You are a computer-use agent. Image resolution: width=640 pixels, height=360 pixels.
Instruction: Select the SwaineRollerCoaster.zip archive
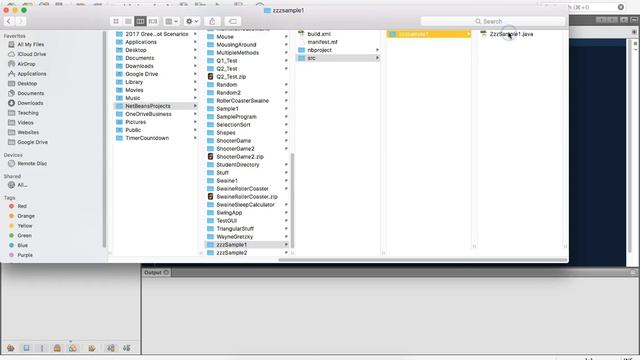pos(247,197)
